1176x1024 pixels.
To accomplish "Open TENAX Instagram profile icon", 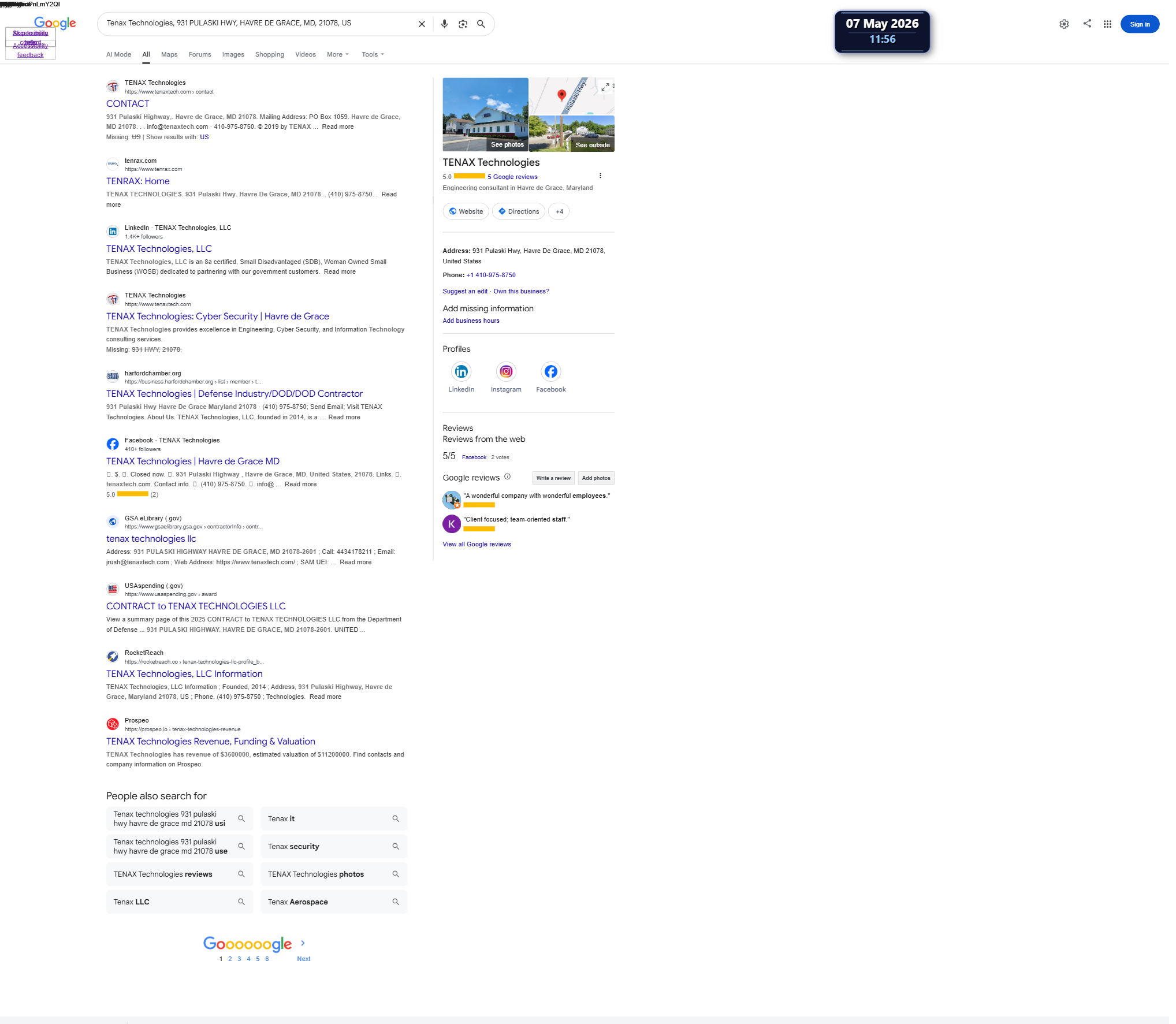I will [506, 371].
